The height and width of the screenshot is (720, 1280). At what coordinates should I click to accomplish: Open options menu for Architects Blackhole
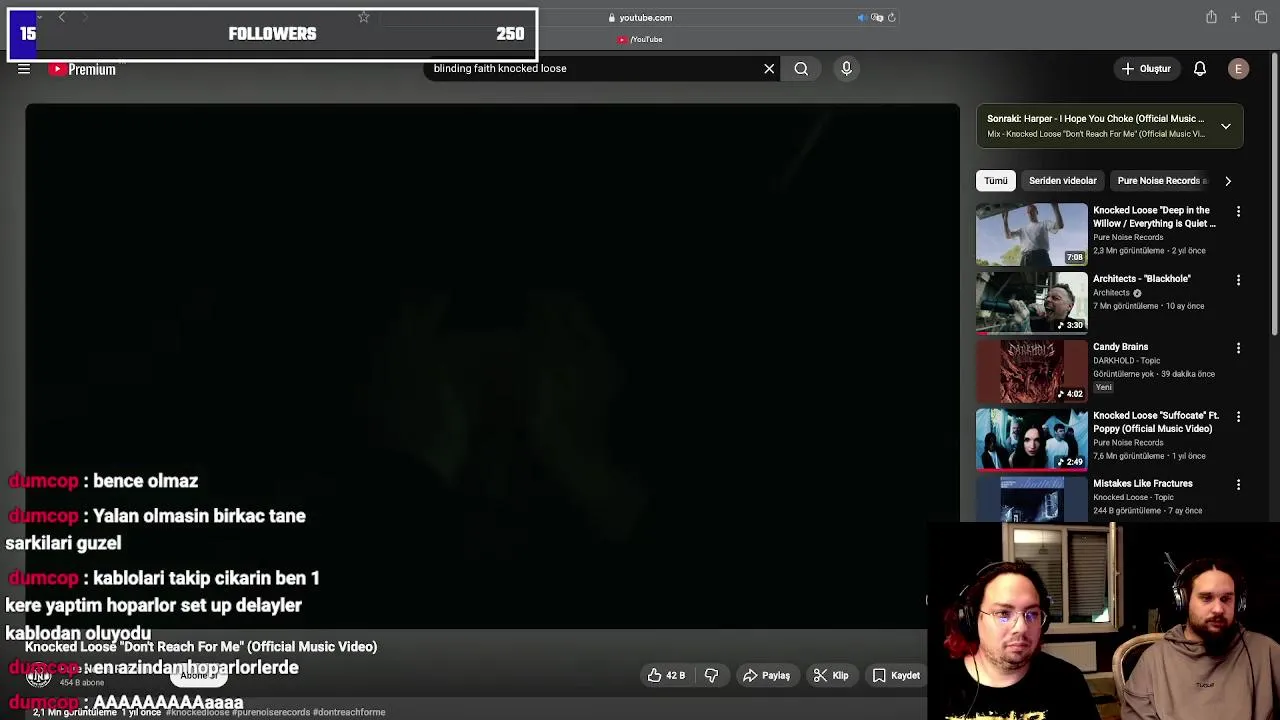click(x=1238, y=280)
